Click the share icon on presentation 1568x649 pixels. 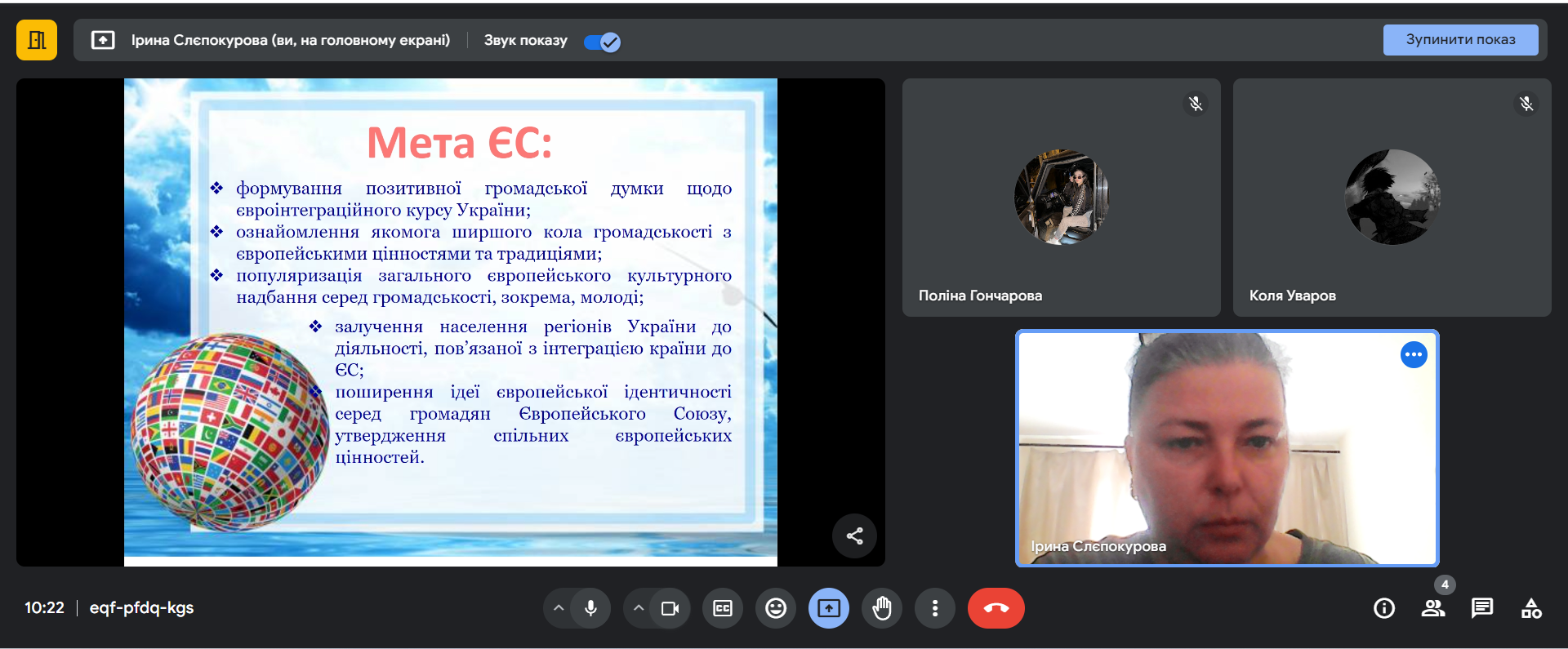tap(854, 536)
